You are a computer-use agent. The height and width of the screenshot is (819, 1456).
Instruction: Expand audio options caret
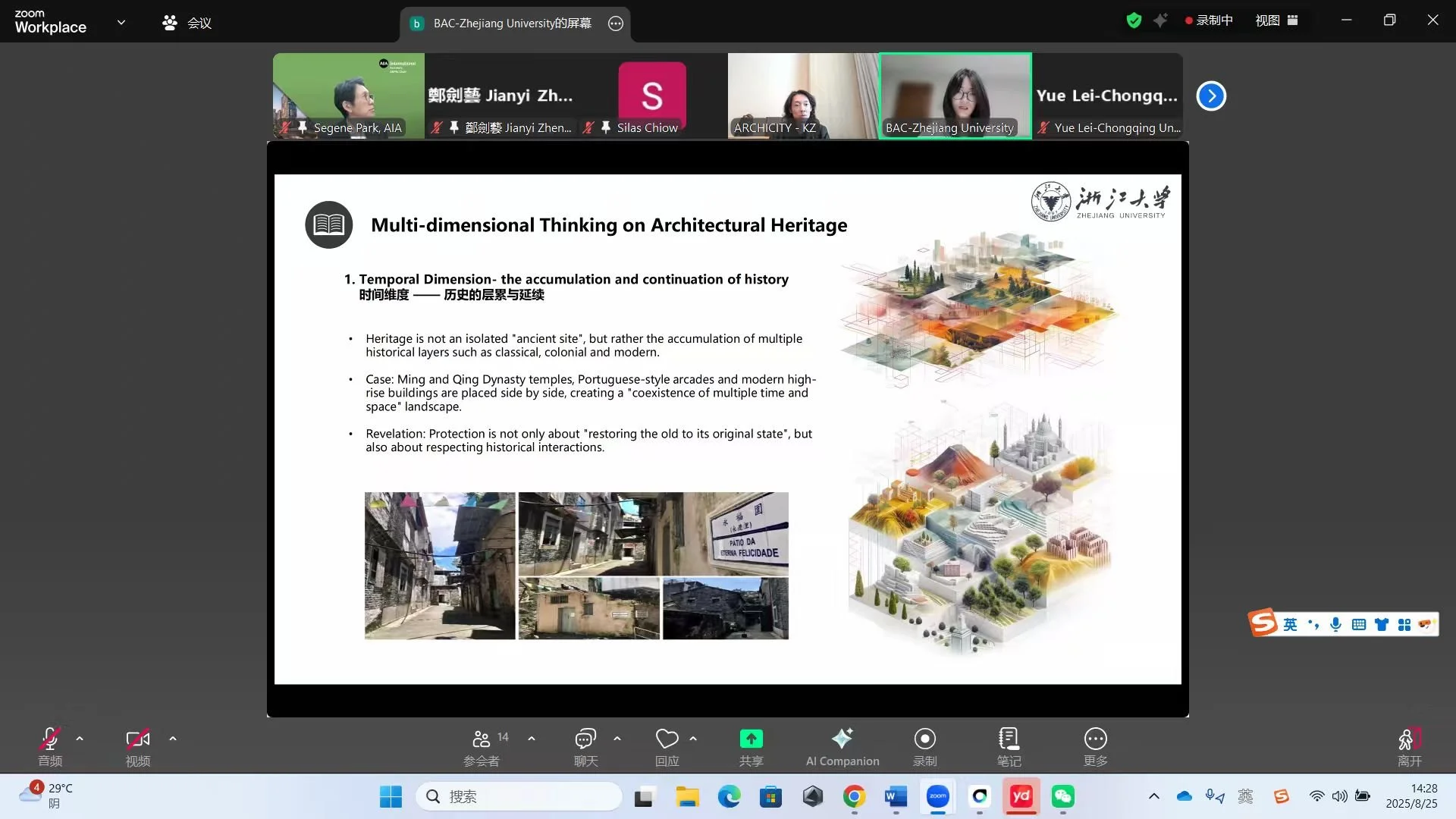coord(80,739)
